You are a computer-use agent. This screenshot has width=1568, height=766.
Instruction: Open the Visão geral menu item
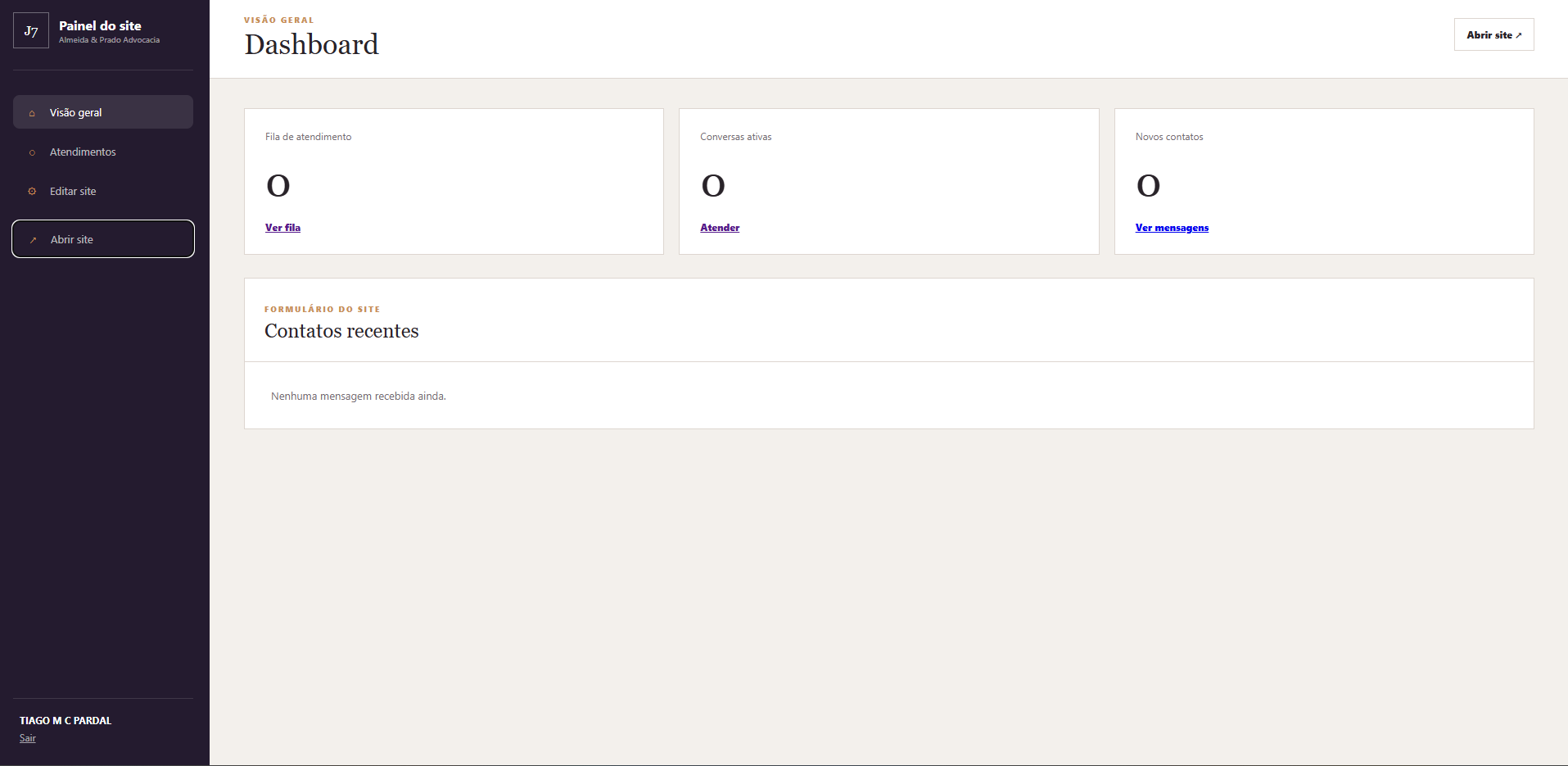coord(103,112)
